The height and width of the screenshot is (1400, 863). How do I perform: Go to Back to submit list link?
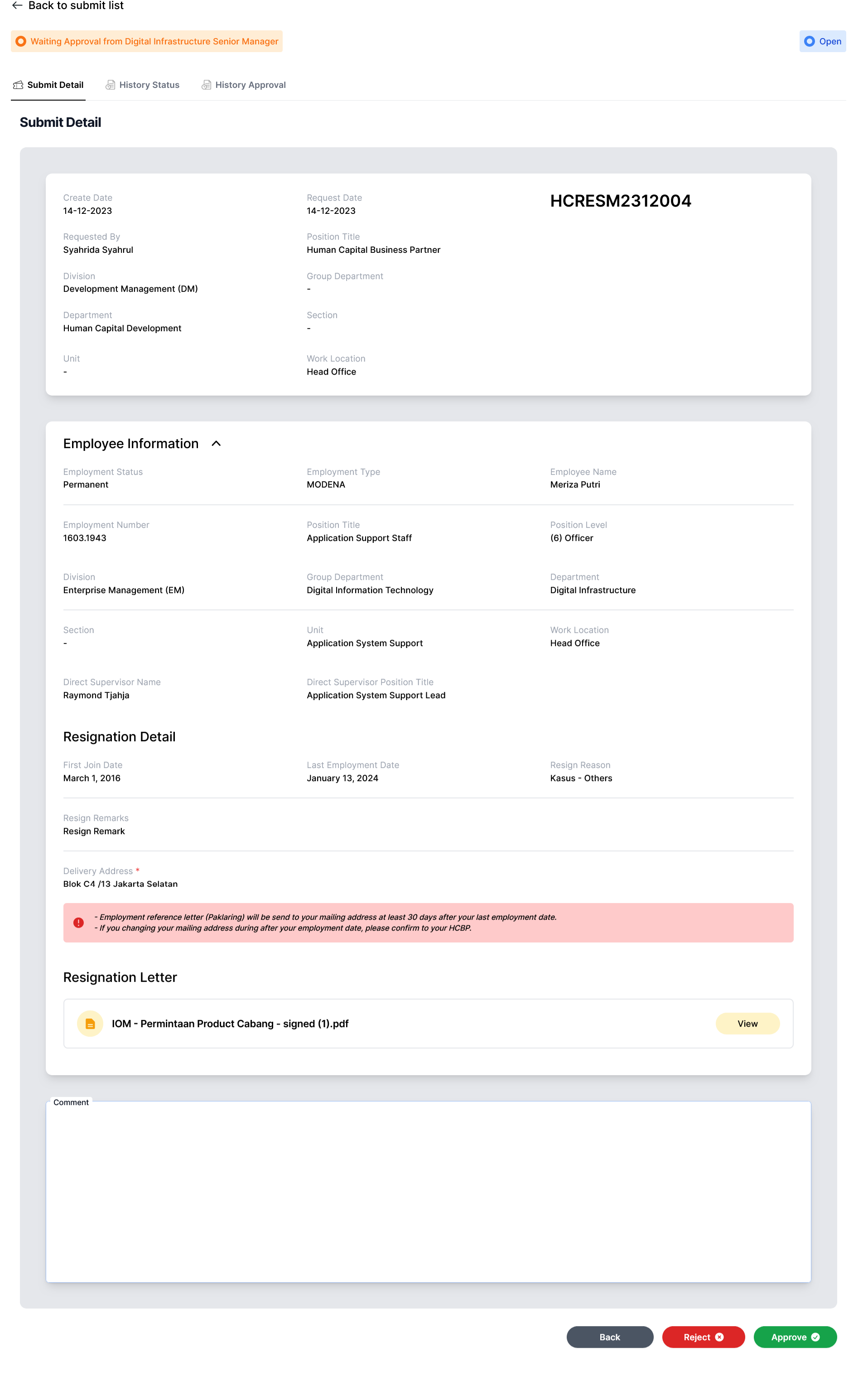[75, 6]
